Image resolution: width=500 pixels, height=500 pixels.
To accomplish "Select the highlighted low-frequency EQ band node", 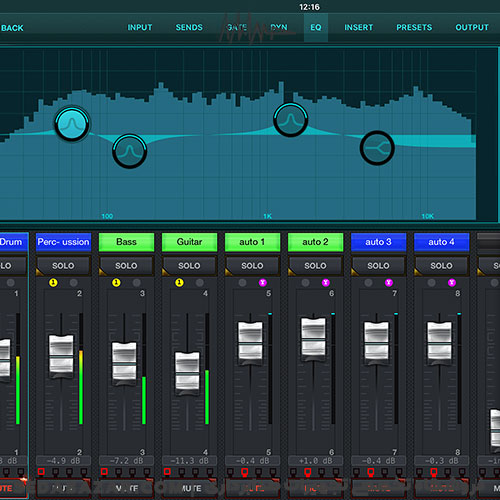I will coord(72,124).
